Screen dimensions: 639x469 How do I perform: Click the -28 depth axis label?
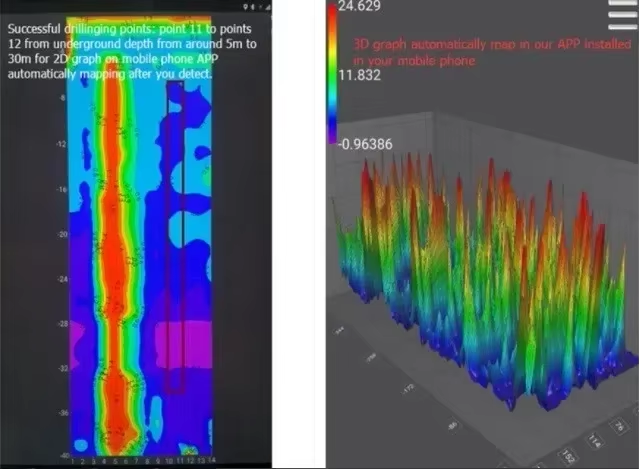pos(62,324)
